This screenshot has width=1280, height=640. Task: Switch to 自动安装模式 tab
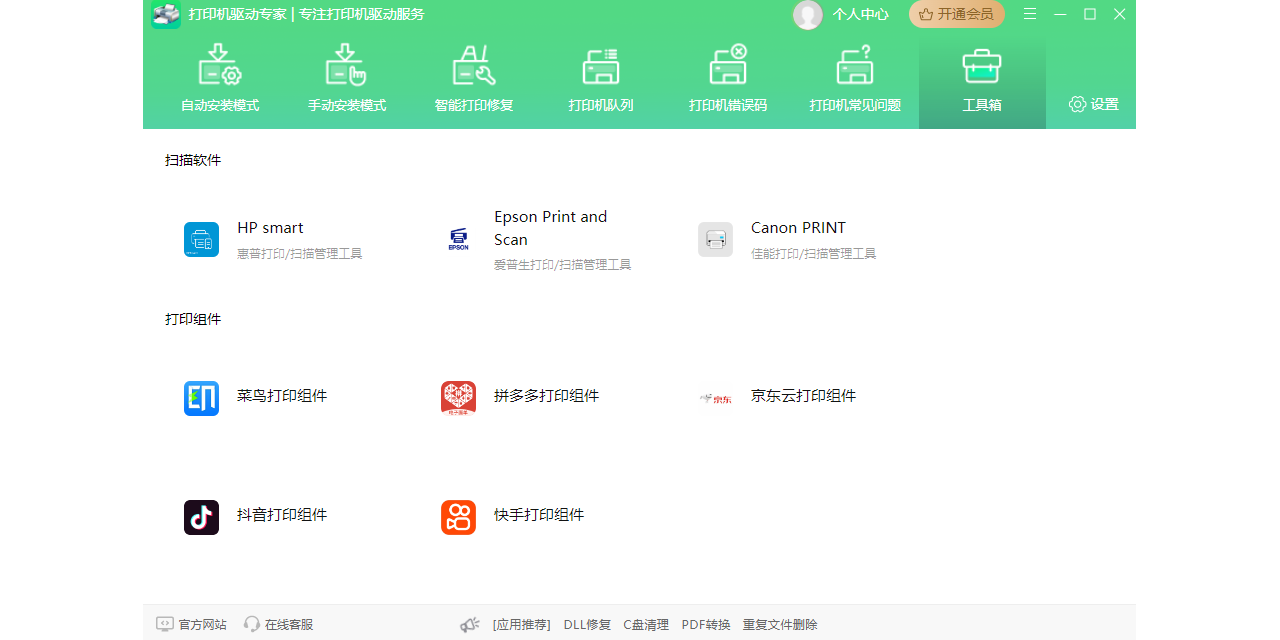pyautogui.click(x=220, y=80)
